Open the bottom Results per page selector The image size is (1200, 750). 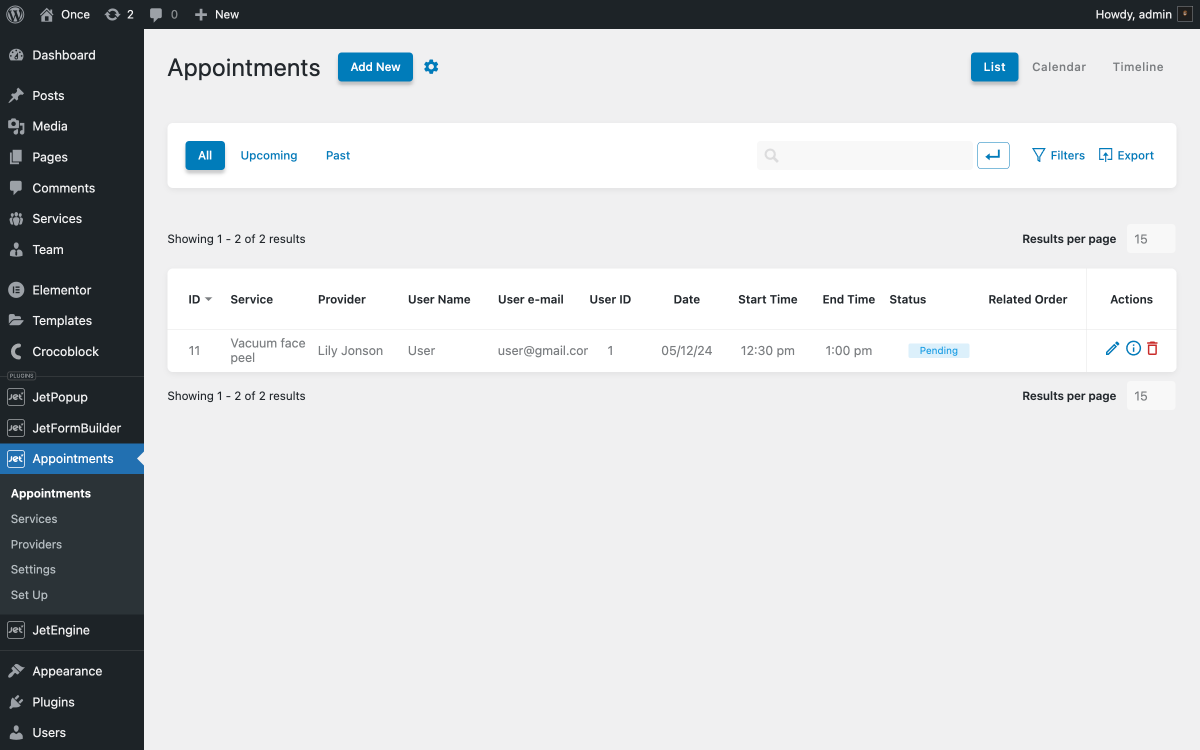pyautogui.click(x=1150, y=395)
